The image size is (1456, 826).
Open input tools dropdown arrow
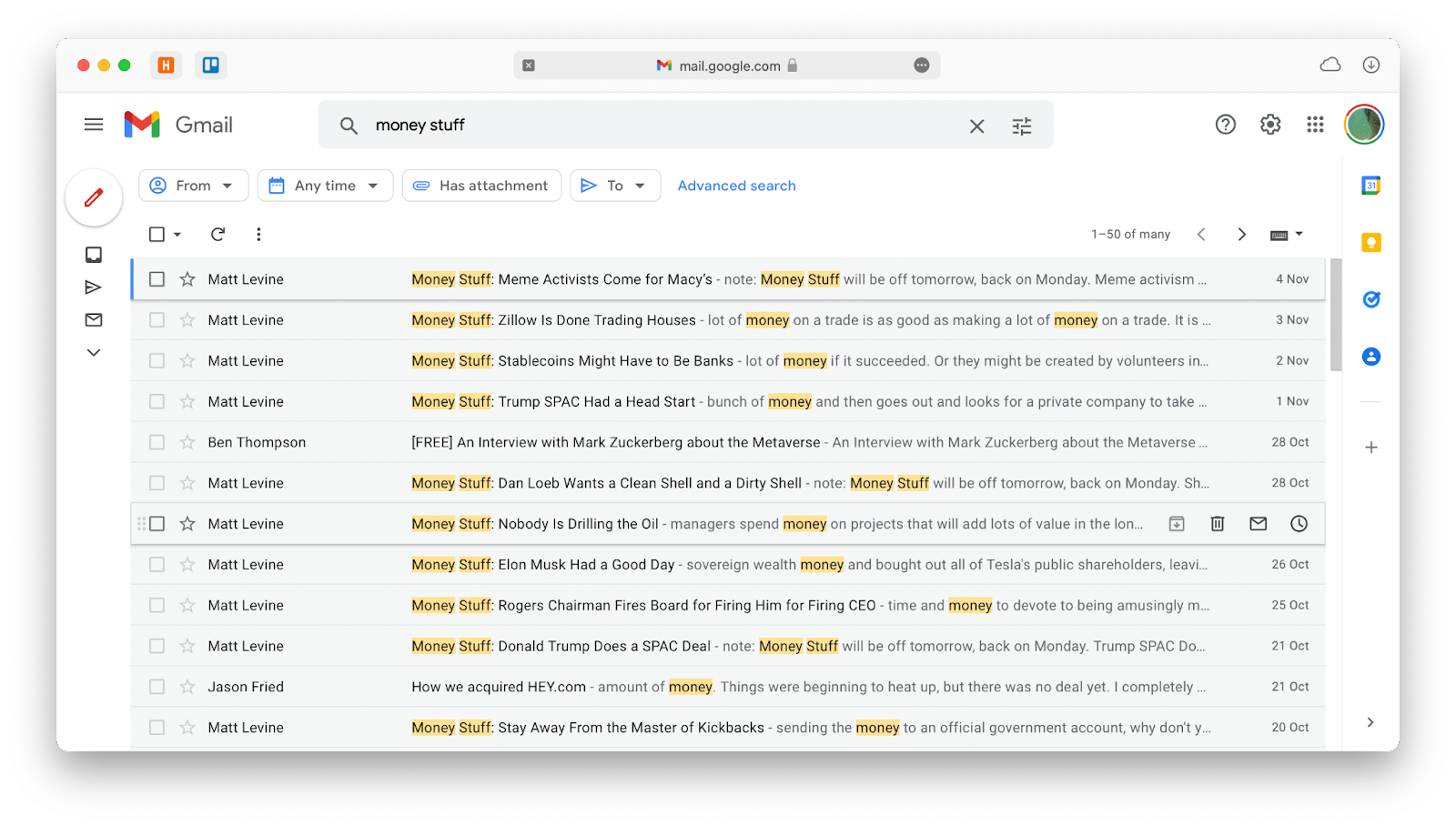pos(1299,235)
